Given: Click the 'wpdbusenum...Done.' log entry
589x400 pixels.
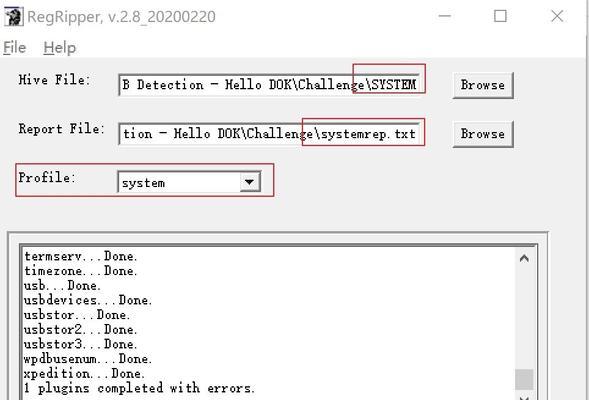Looking at the screenshot, I should [x=88, y=359].
